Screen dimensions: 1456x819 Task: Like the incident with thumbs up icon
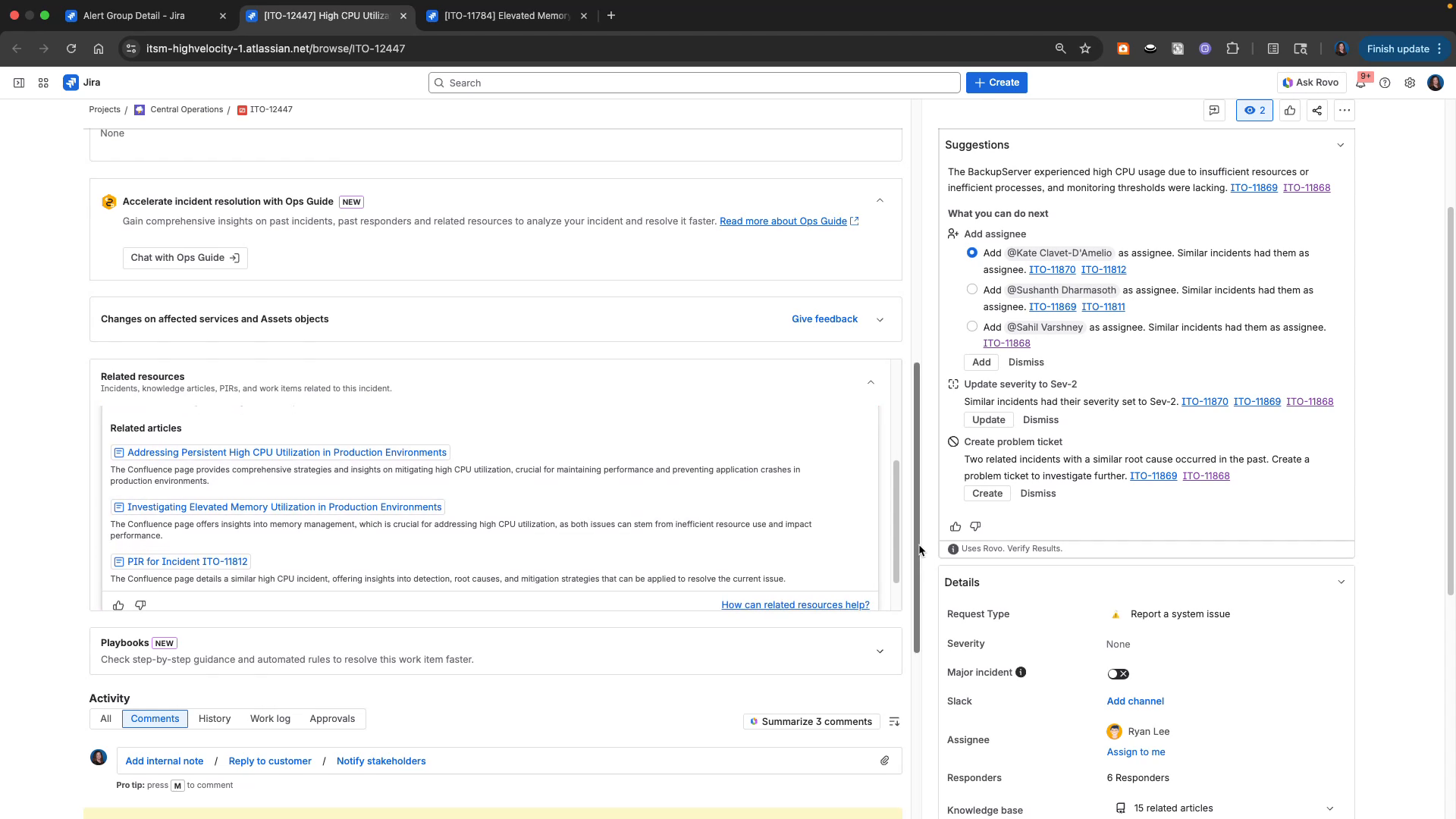pos(1290,110)
